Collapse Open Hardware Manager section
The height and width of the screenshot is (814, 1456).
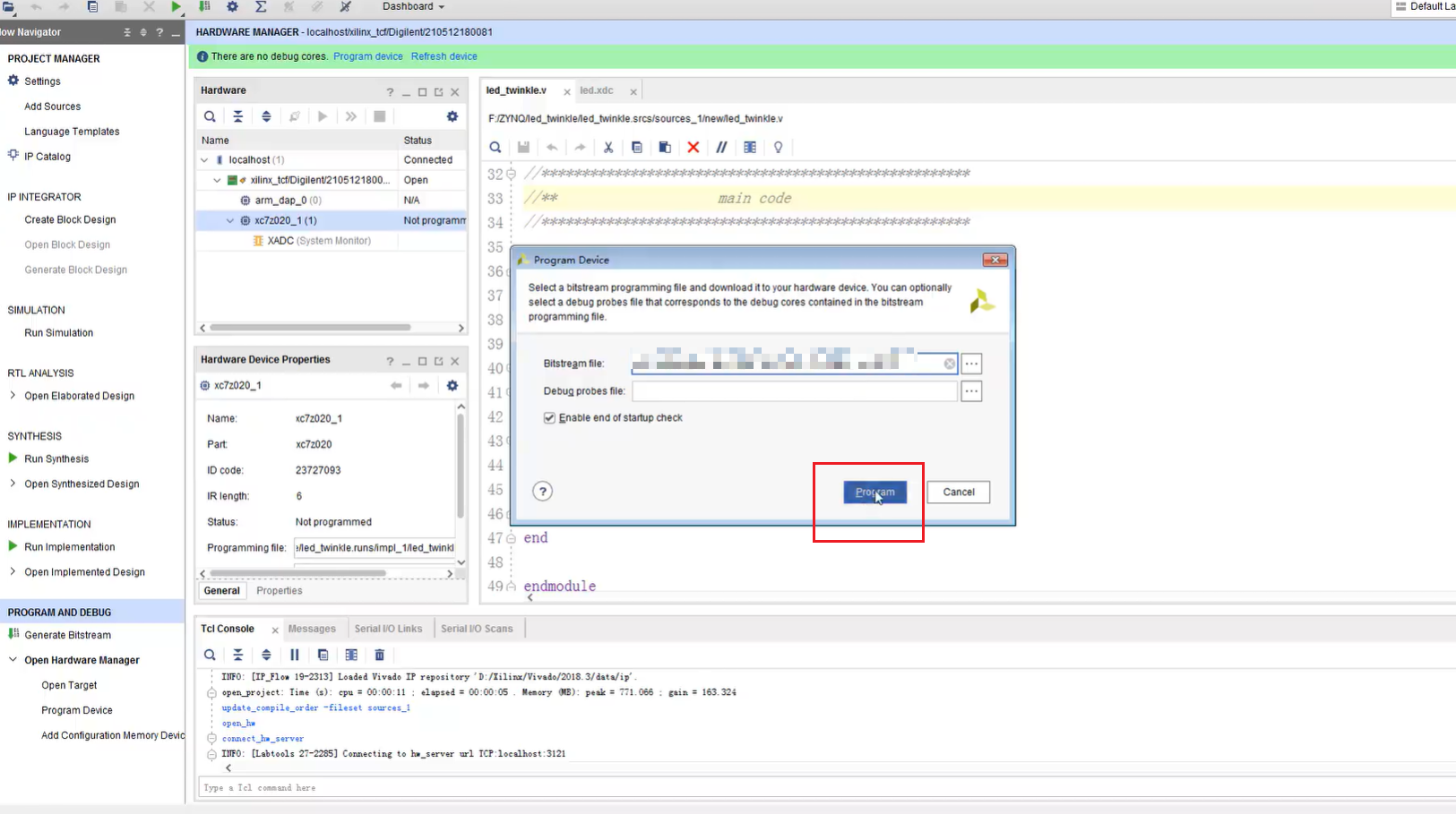click(x=13, y=660)
